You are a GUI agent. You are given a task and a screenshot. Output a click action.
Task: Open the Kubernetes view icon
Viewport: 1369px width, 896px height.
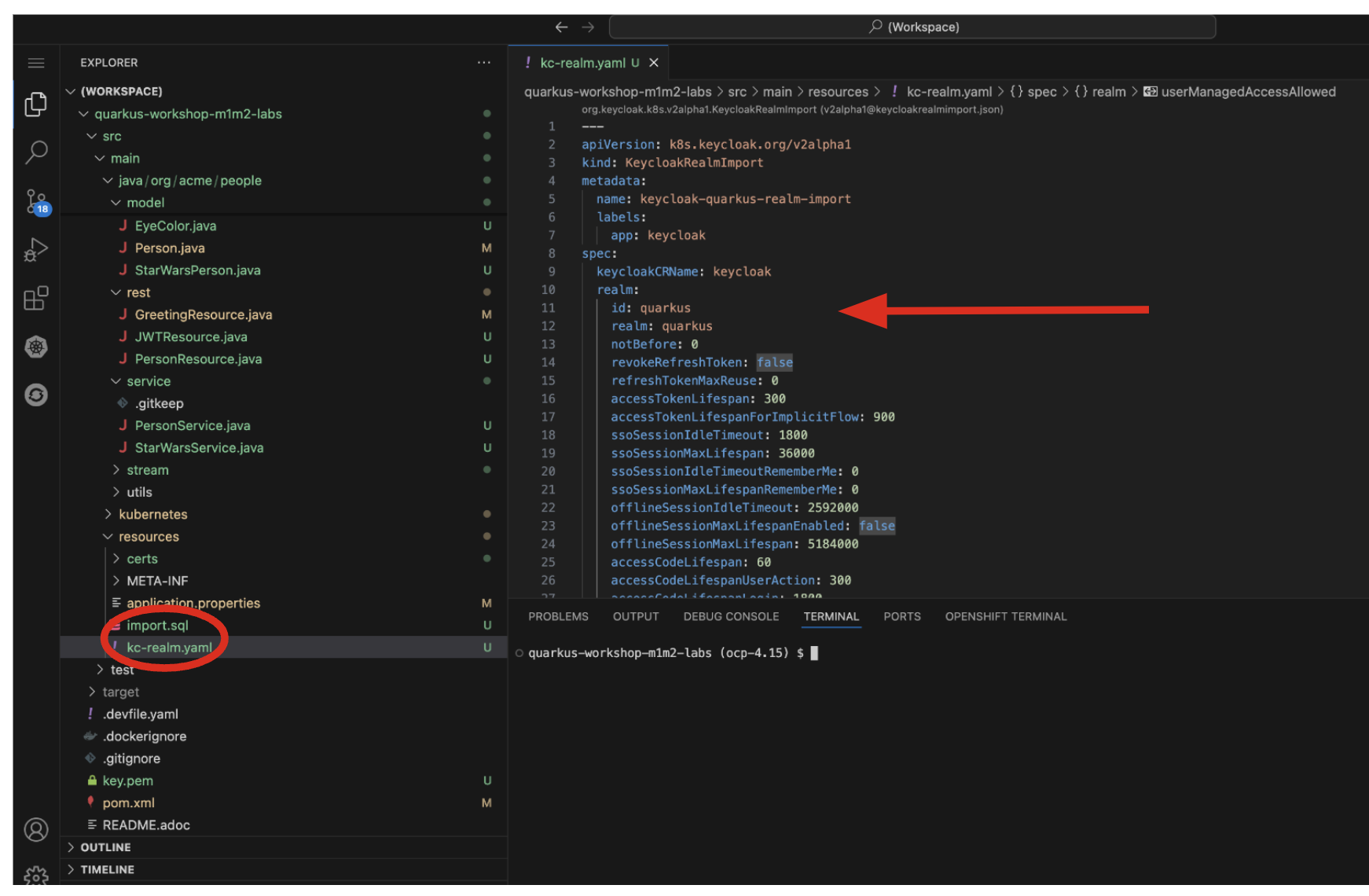[36, 347]
